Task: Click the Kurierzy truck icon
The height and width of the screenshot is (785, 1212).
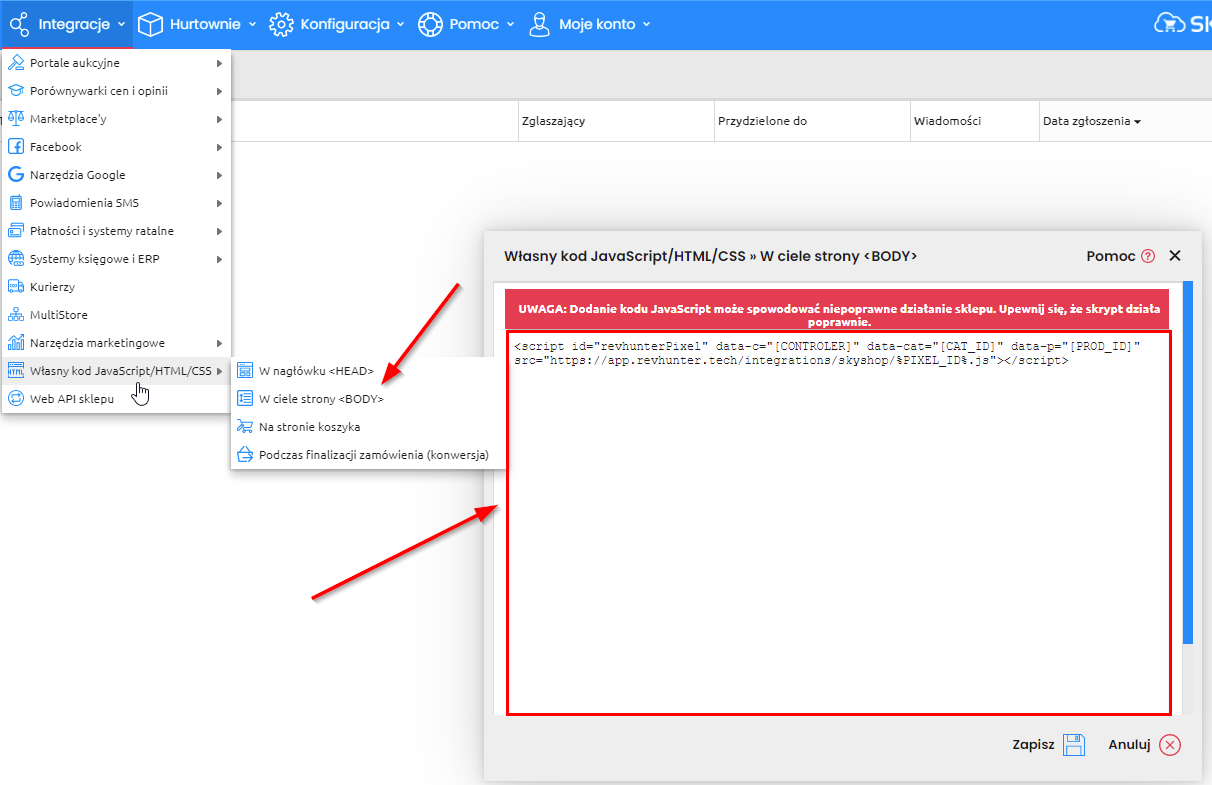Action: (16, 287)
